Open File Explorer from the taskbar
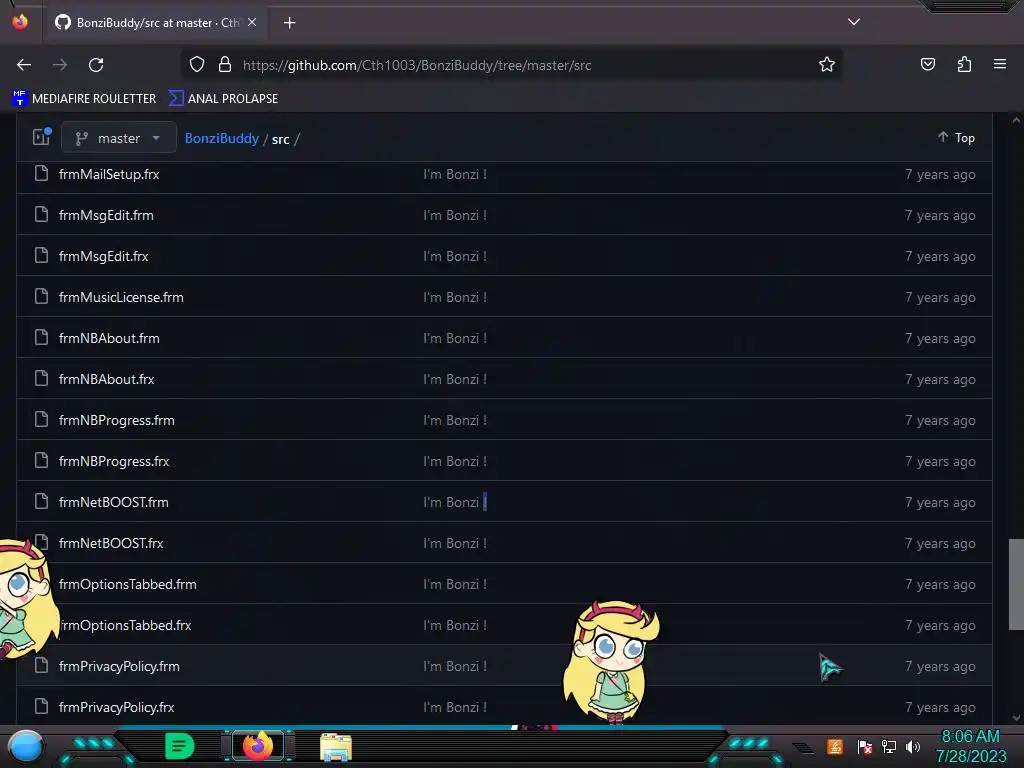This screenshot has width=1024, height=768. [336, 747]
